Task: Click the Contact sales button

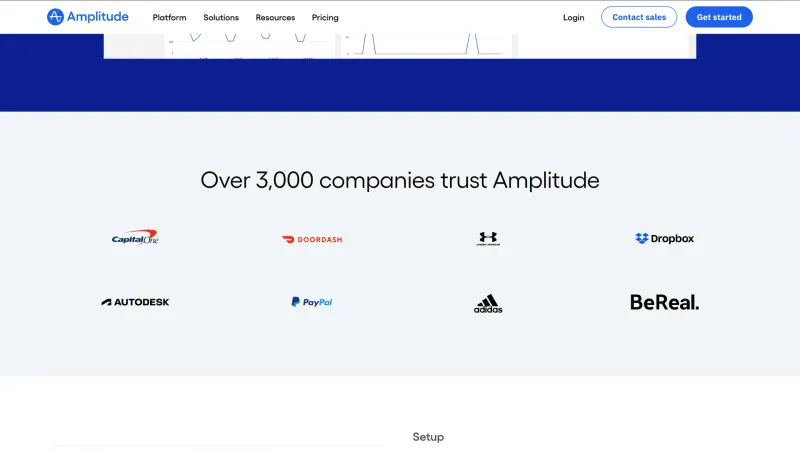Action: [x=639, y=17]
